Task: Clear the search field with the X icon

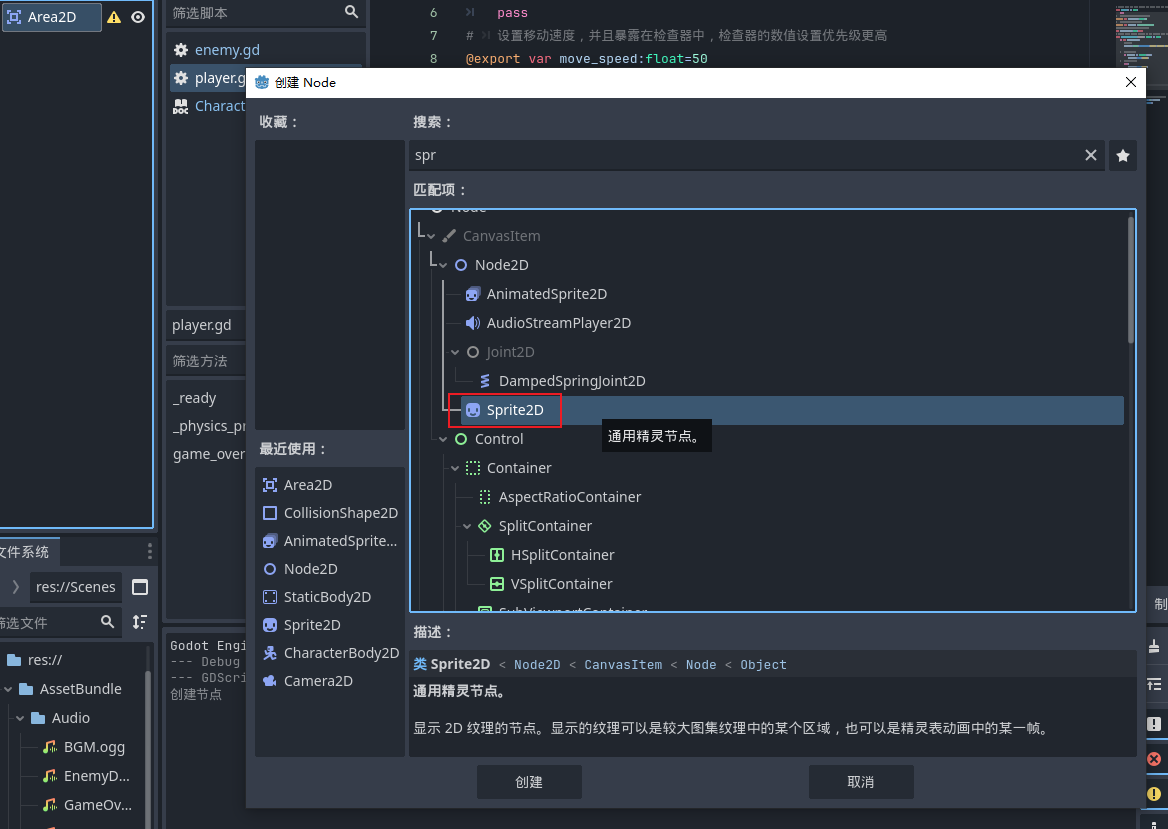Action: point(1091,155)
